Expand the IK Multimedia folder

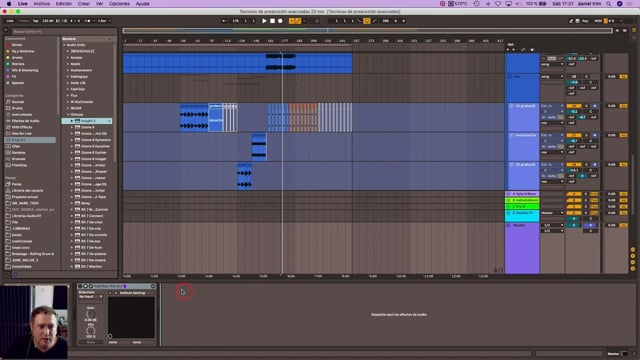[68, 102]
